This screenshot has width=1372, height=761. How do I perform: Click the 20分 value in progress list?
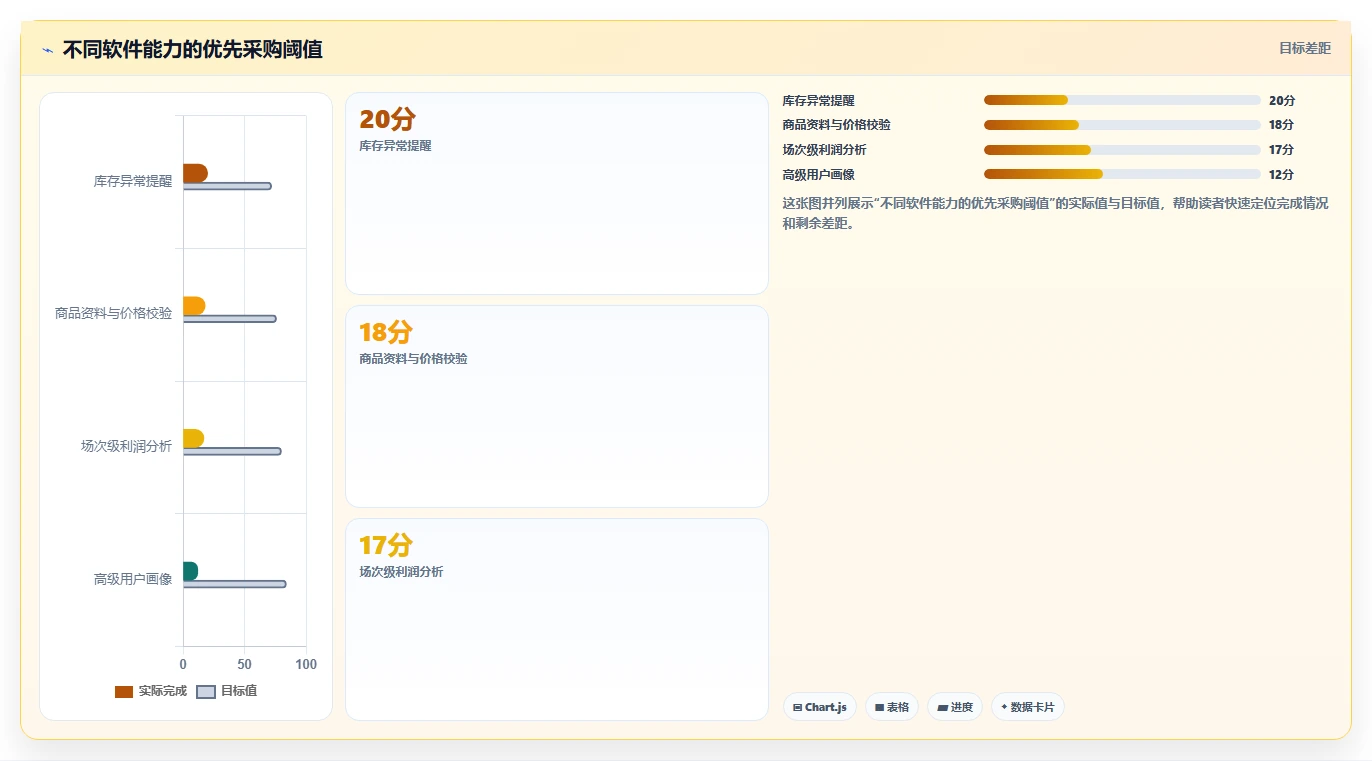coord(1282,101)
